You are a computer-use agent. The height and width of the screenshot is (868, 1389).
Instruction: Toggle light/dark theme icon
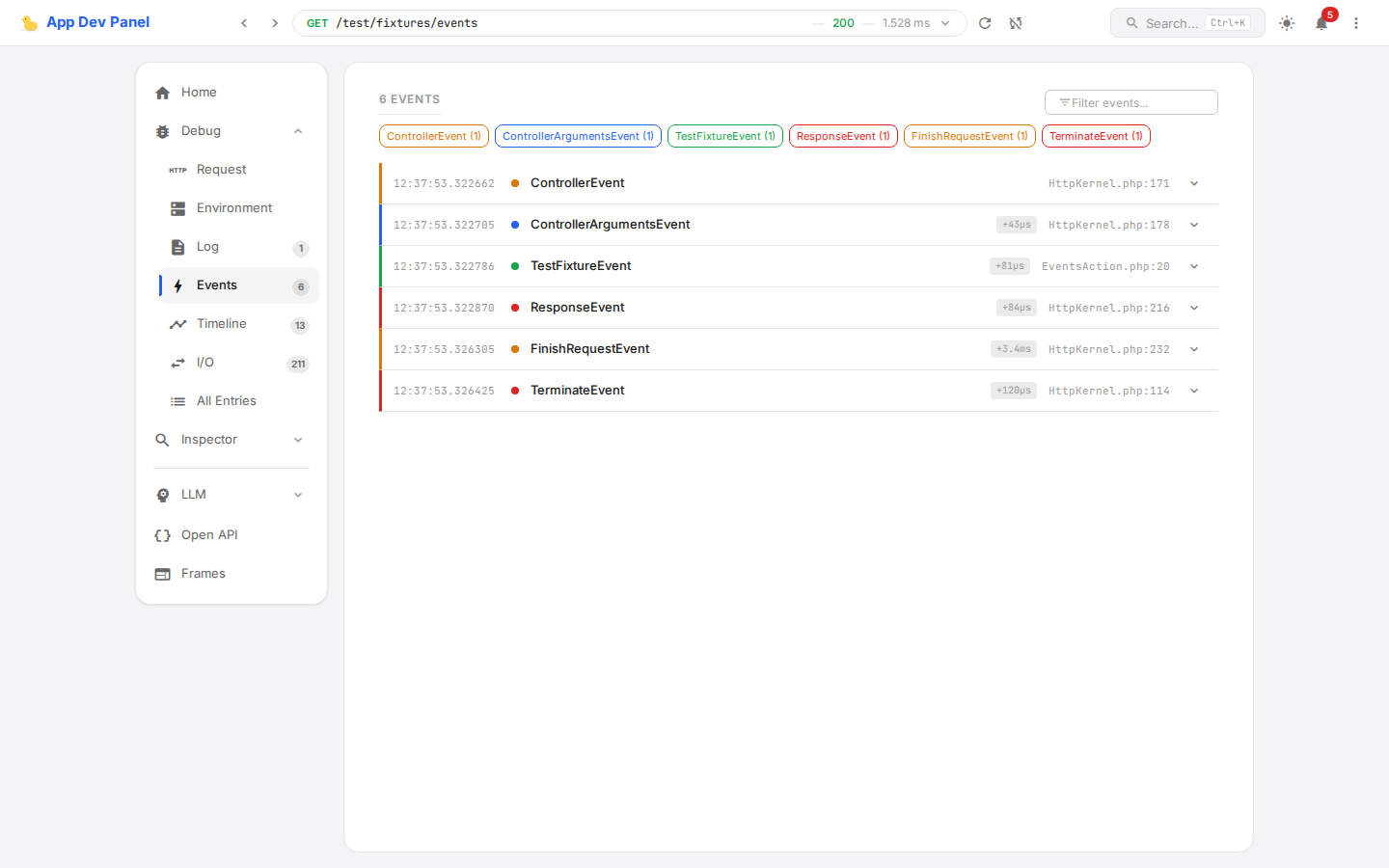[1287, 23]
